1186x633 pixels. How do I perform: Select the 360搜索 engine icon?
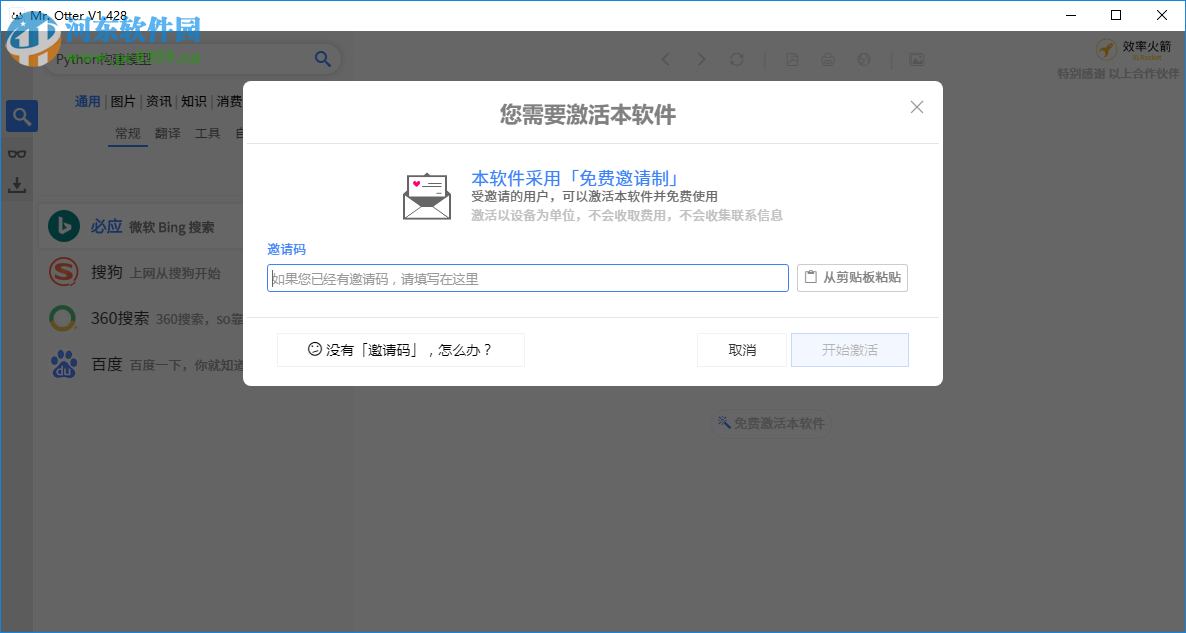tap(63, 318)
